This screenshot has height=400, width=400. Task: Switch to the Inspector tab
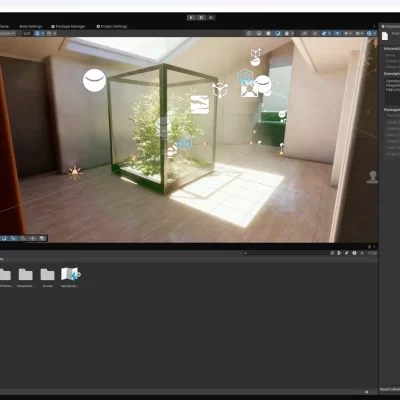[x=390, y=26]
